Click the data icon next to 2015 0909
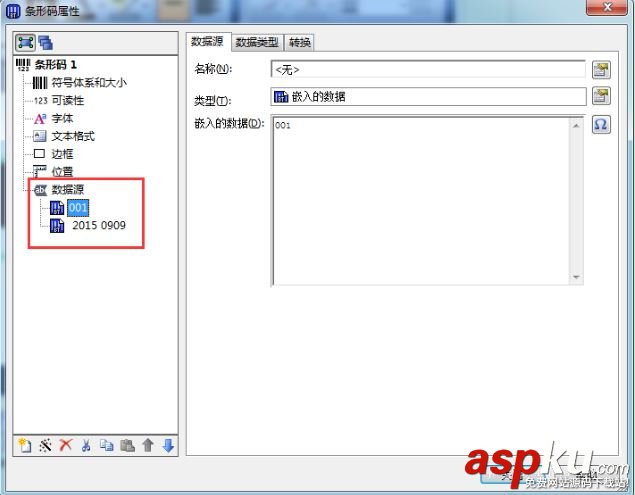The height and width of the screenshot is (495, 635). point(57,226)
